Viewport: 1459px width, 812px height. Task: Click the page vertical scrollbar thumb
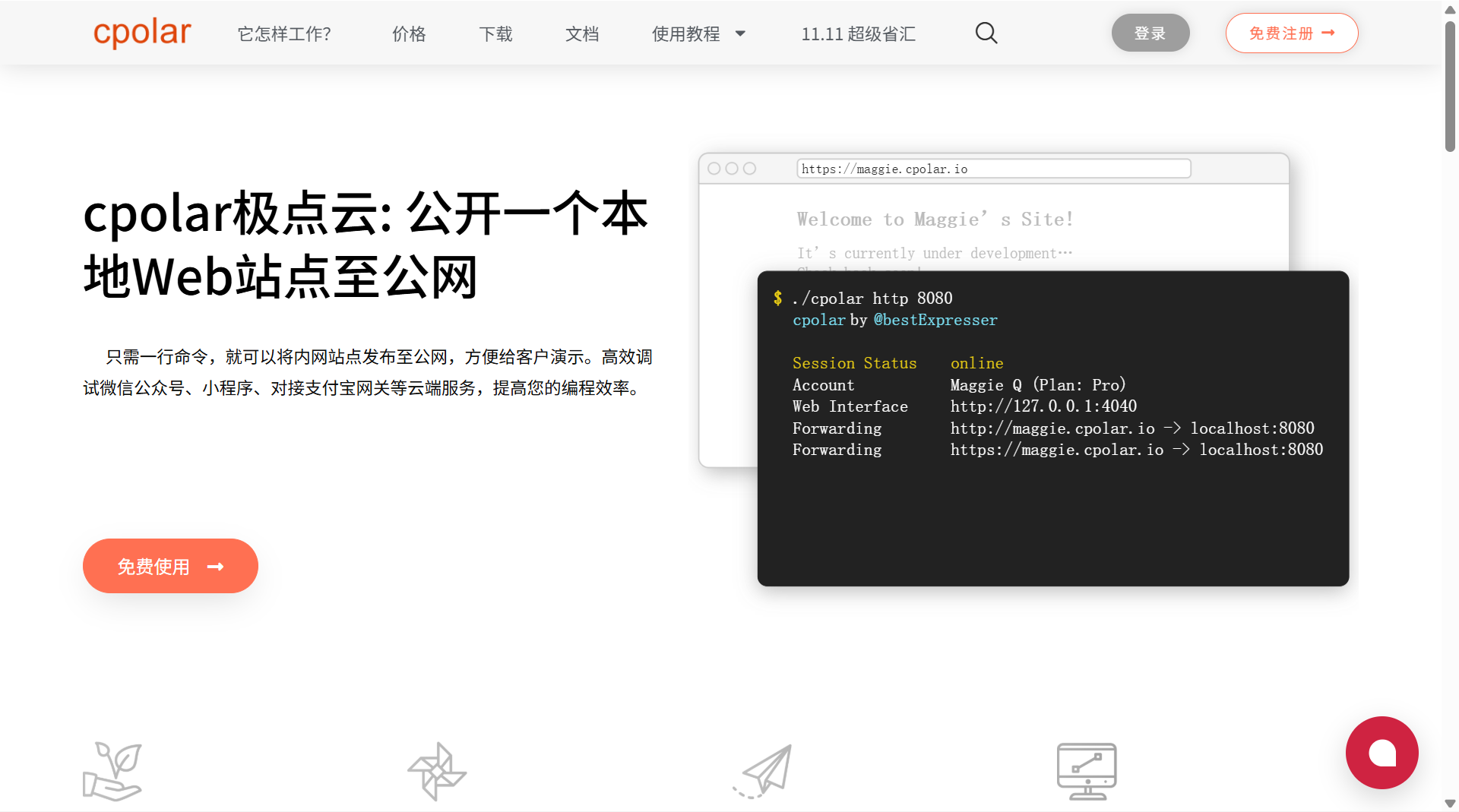coord(1450,86)
